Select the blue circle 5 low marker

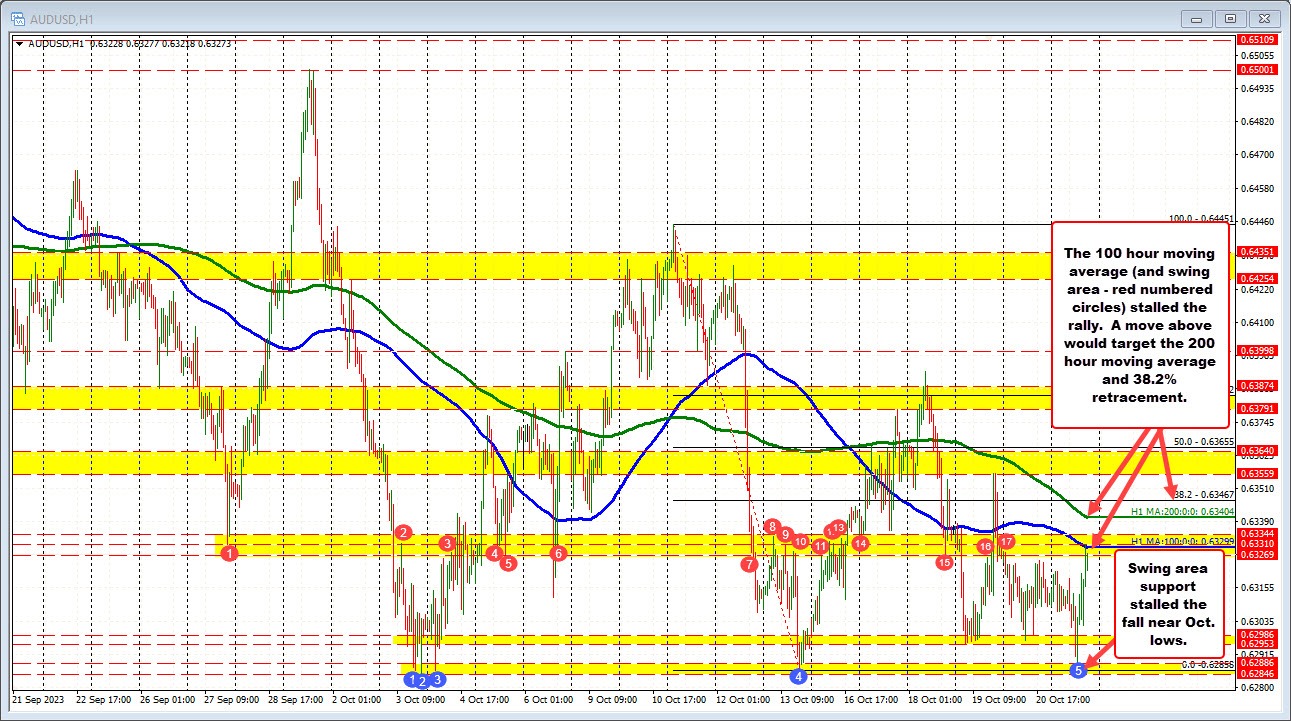(1078, 672)
